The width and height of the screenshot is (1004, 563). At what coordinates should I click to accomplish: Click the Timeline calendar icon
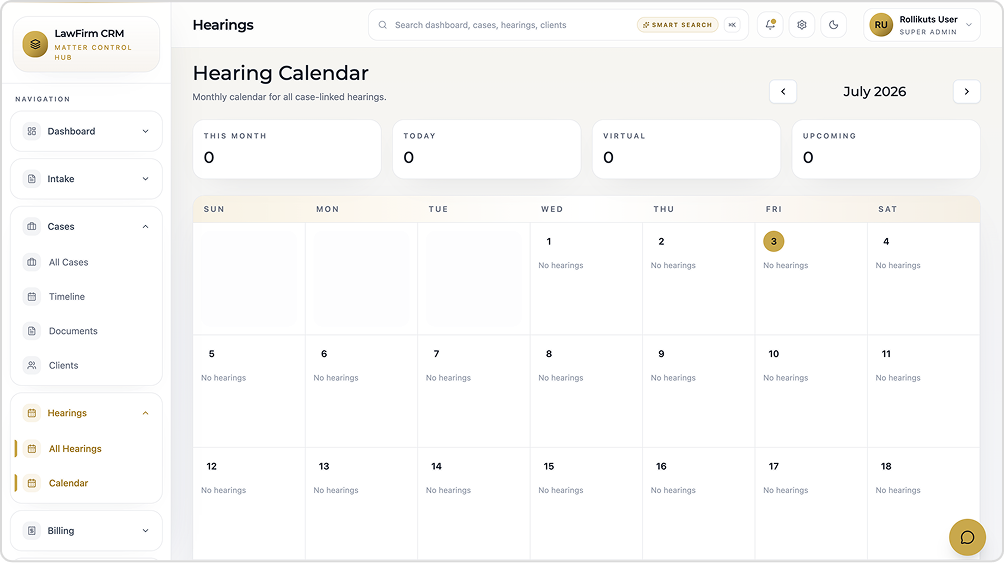tap(31, 297)
